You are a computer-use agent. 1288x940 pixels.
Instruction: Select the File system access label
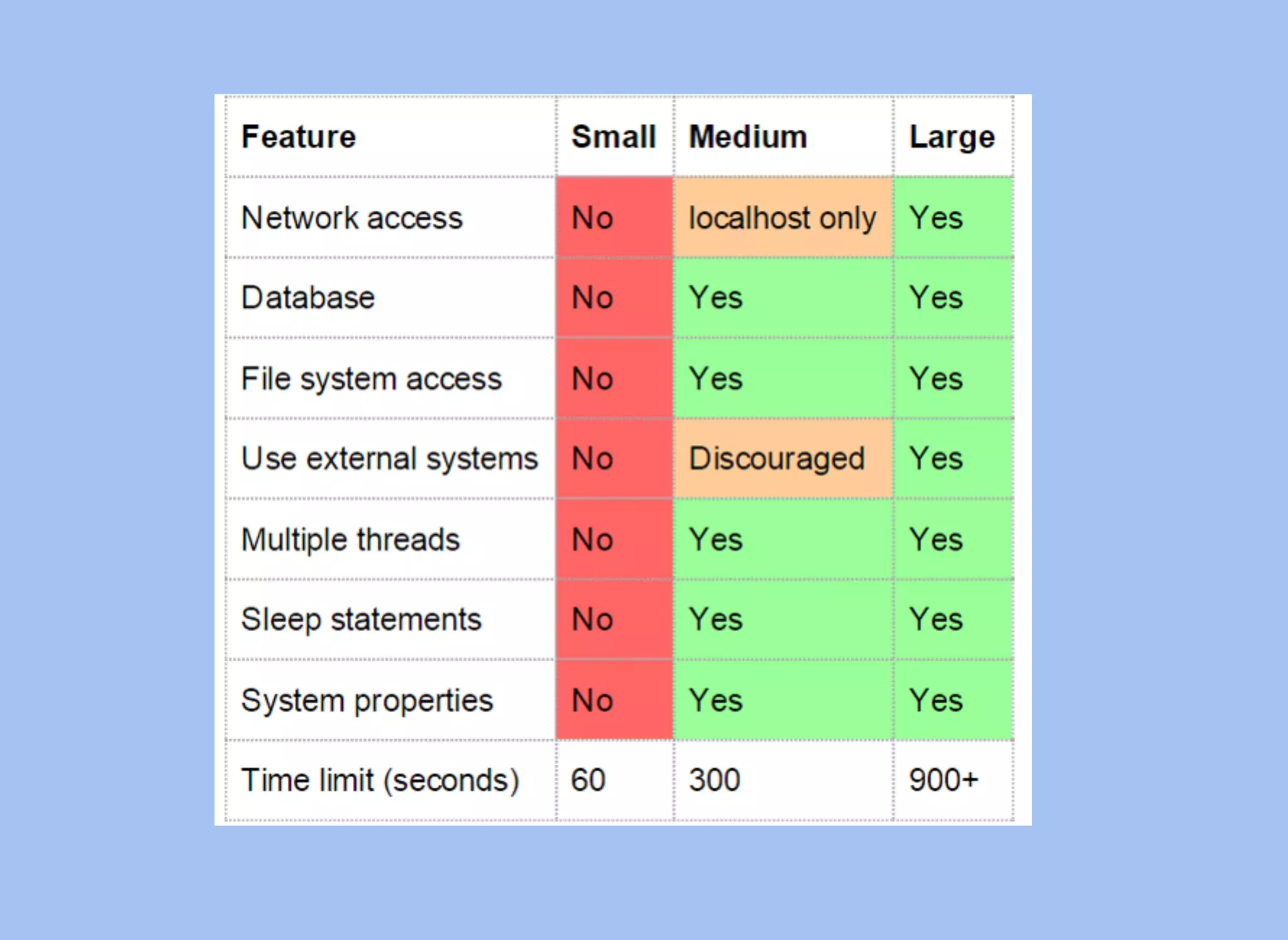pyautogui.click(x=372, y=379)
